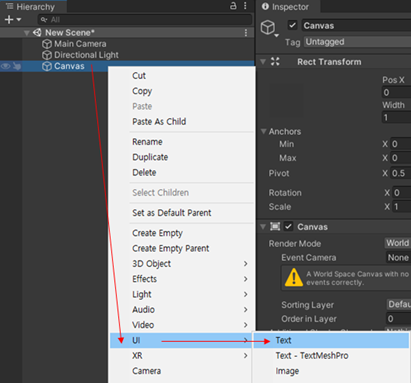411x383 pixels.
Task: Click the Inspector info icon
Action: (265, 7)
